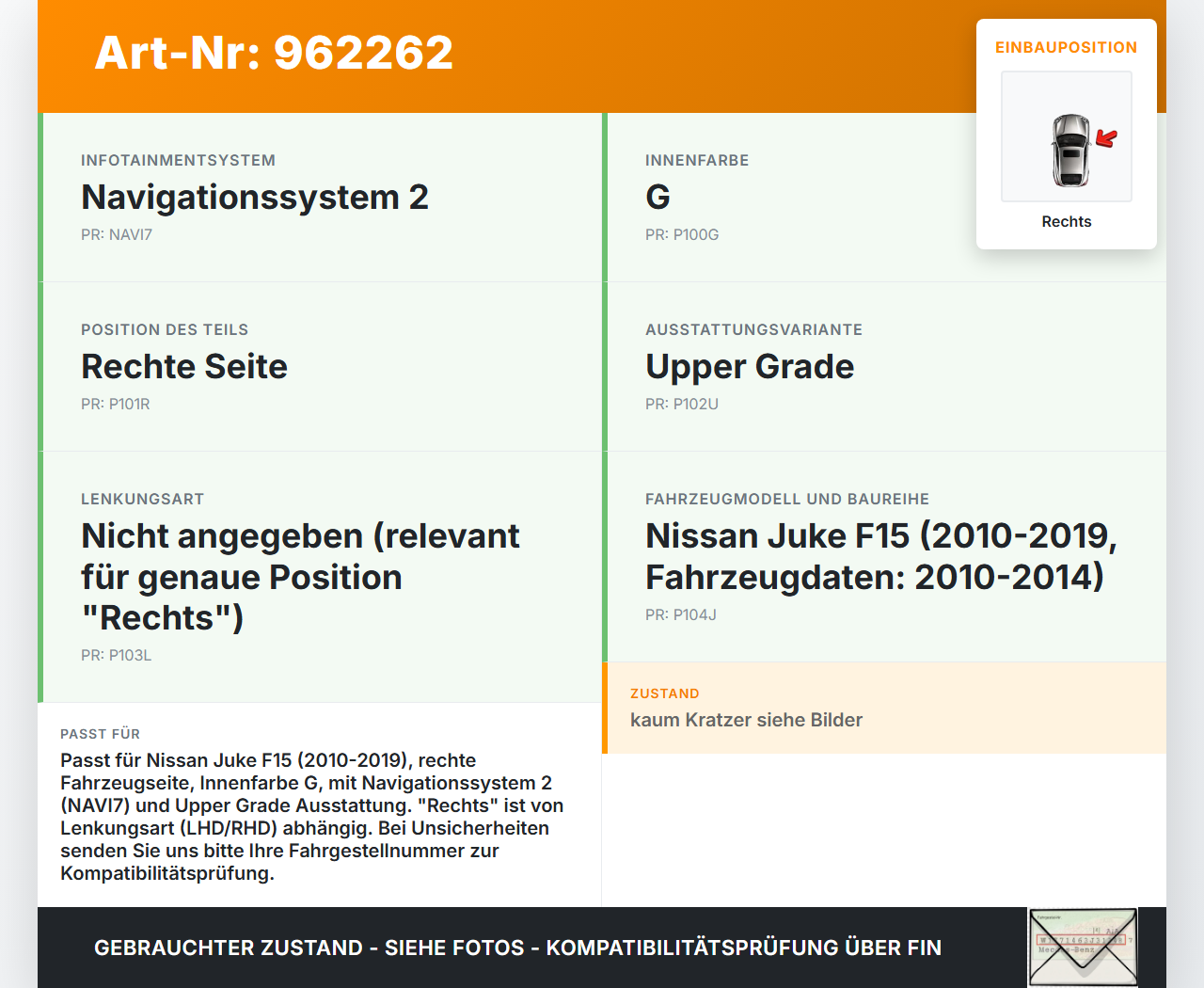Click the car diagram in Einbauposition panel
Screen dimensions: 1204x988
coord(1066,136)
